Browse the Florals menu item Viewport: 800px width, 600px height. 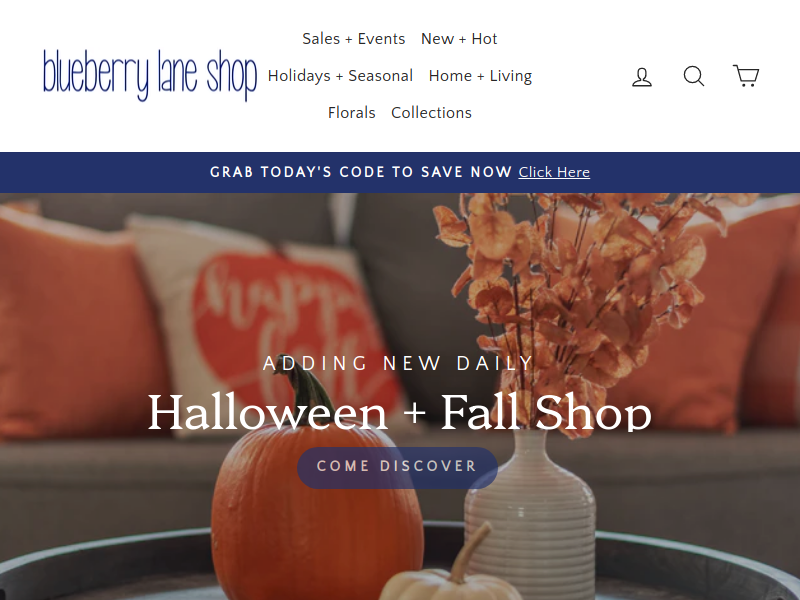(x=352, y=112)
